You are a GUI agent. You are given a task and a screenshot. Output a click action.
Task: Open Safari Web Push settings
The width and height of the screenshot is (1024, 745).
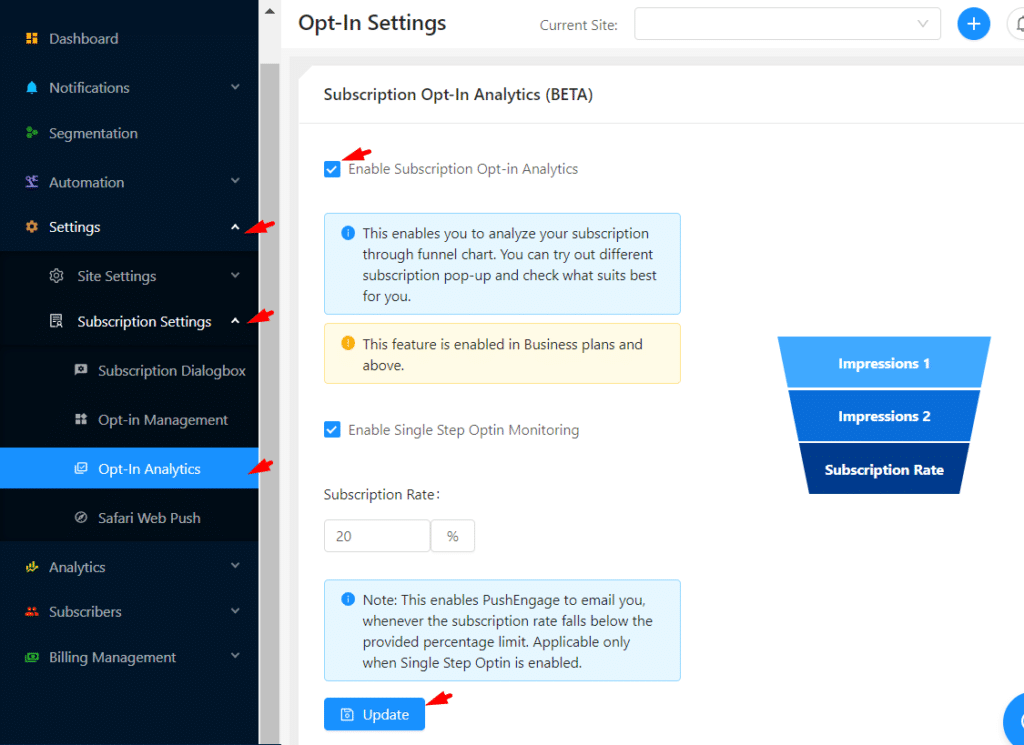click(149, 518)
